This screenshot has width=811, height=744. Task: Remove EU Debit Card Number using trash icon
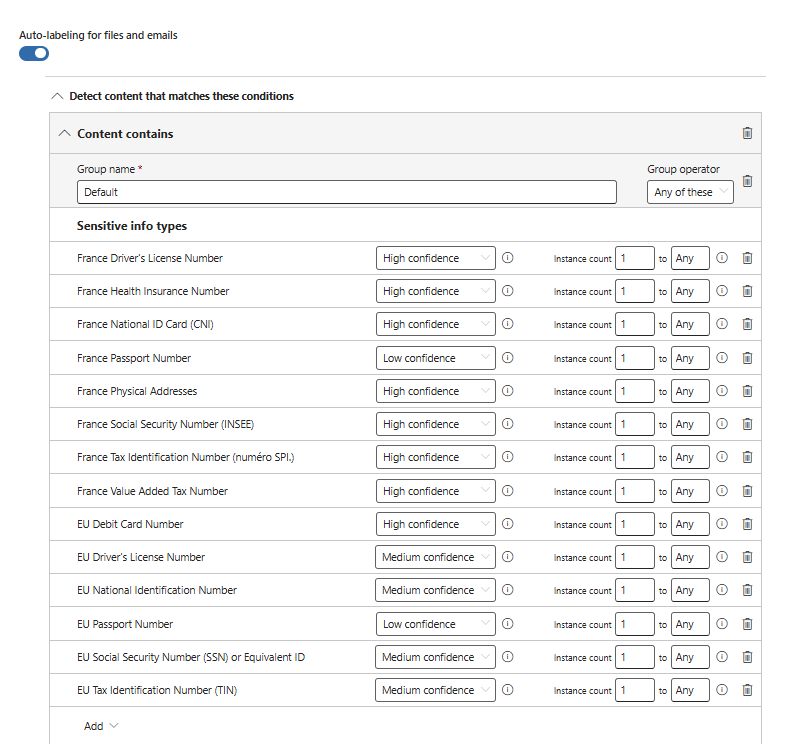click(x=747, y=524)
